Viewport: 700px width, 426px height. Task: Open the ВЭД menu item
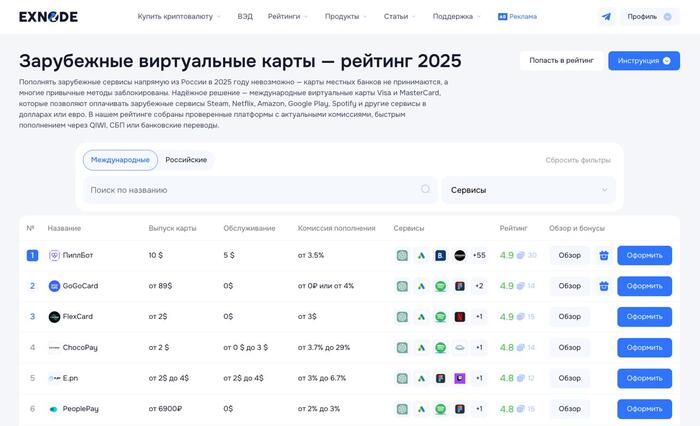pos(245,17)
